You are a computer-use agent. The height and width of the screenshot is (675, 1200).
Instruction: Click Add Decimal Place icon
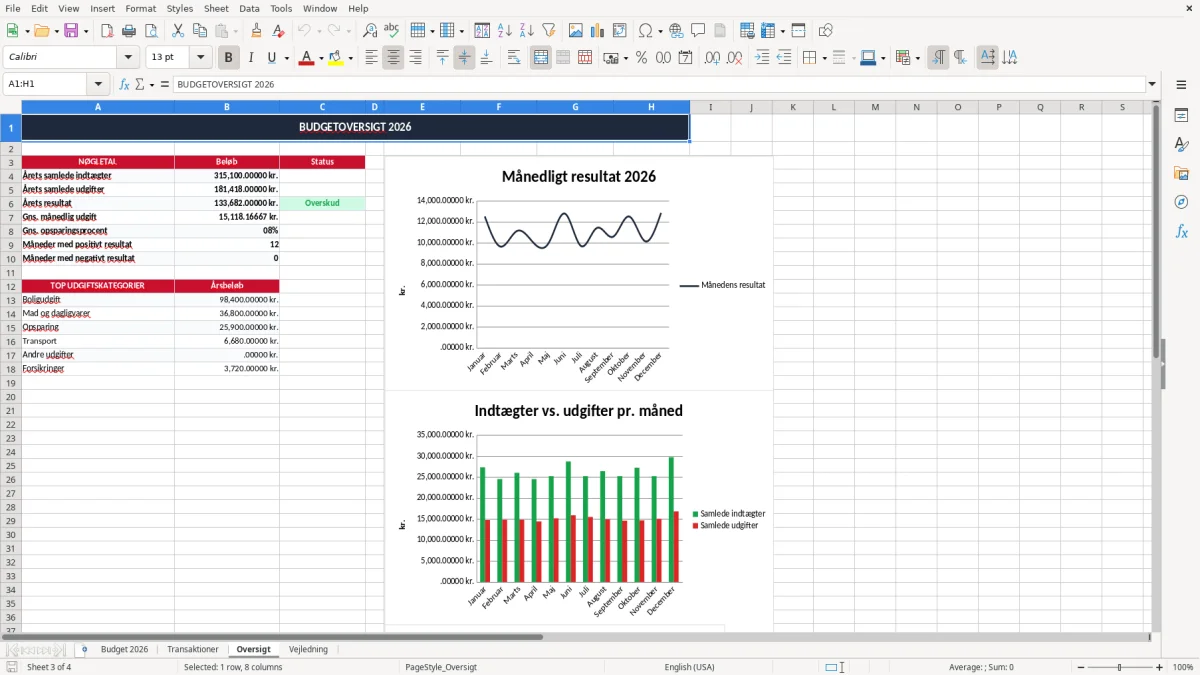point(712,58)
